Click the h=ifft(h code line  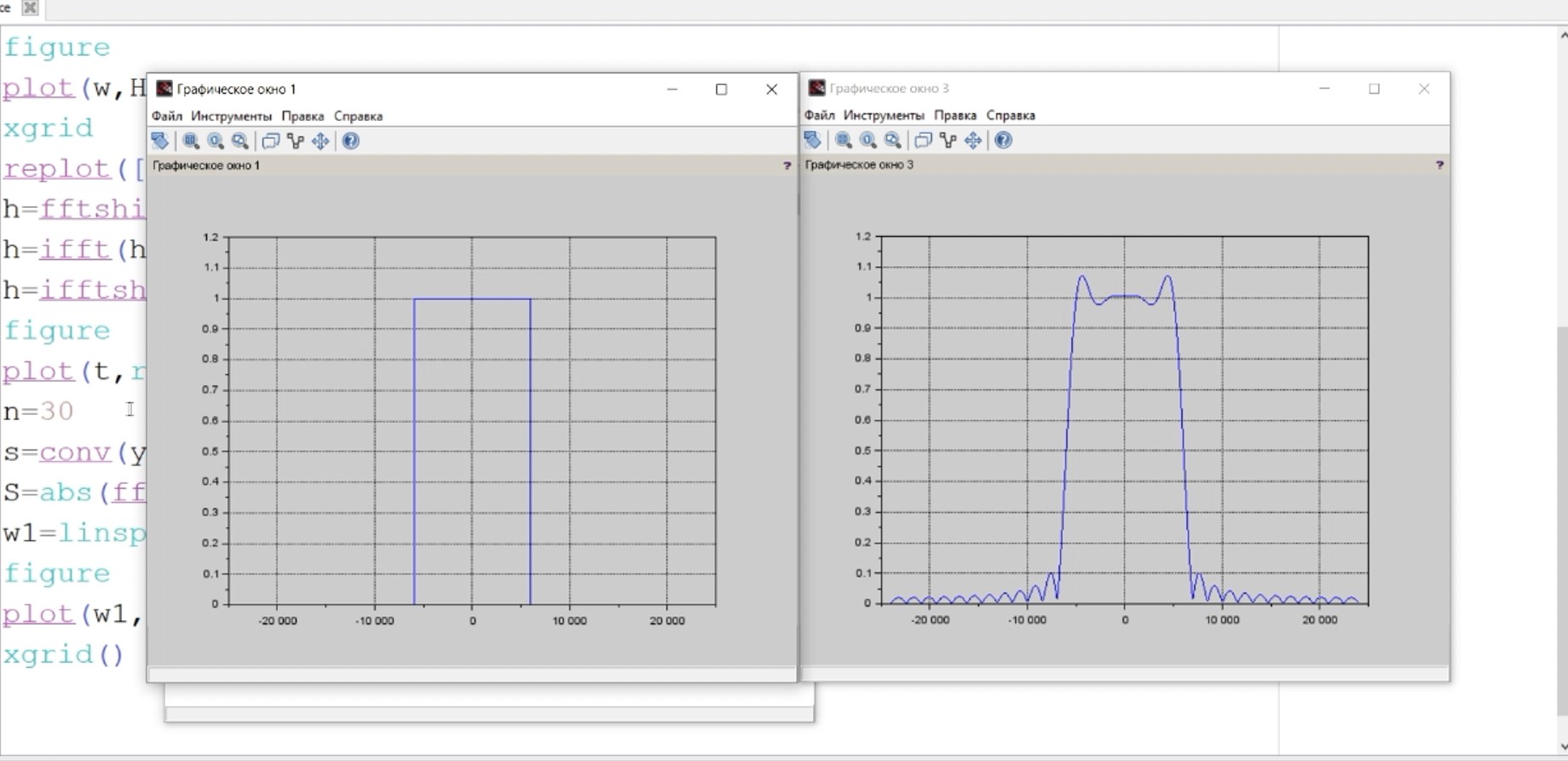[x=74, y=250]
